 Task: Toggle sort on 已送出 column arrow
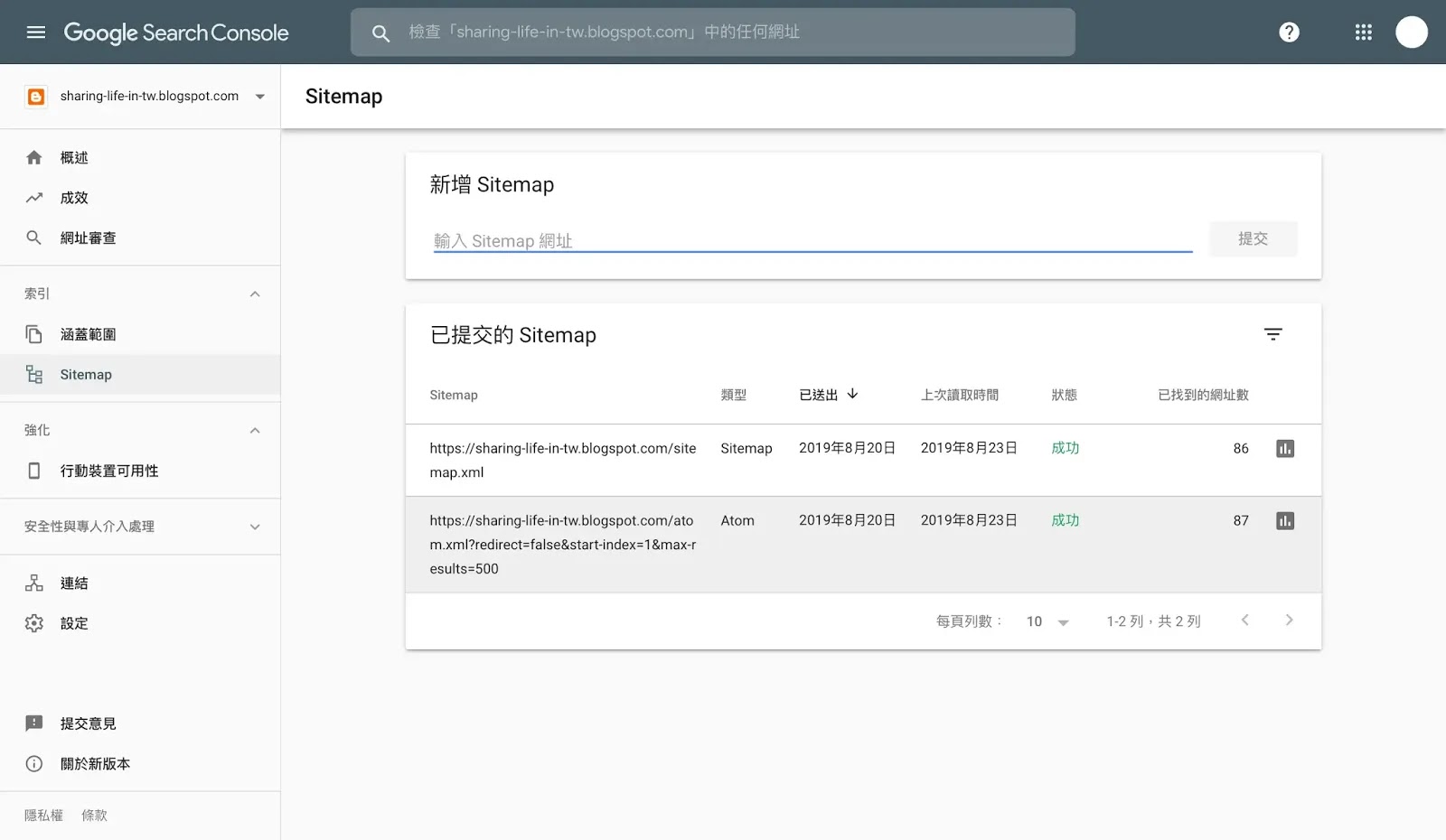click(x=852, y=394)
